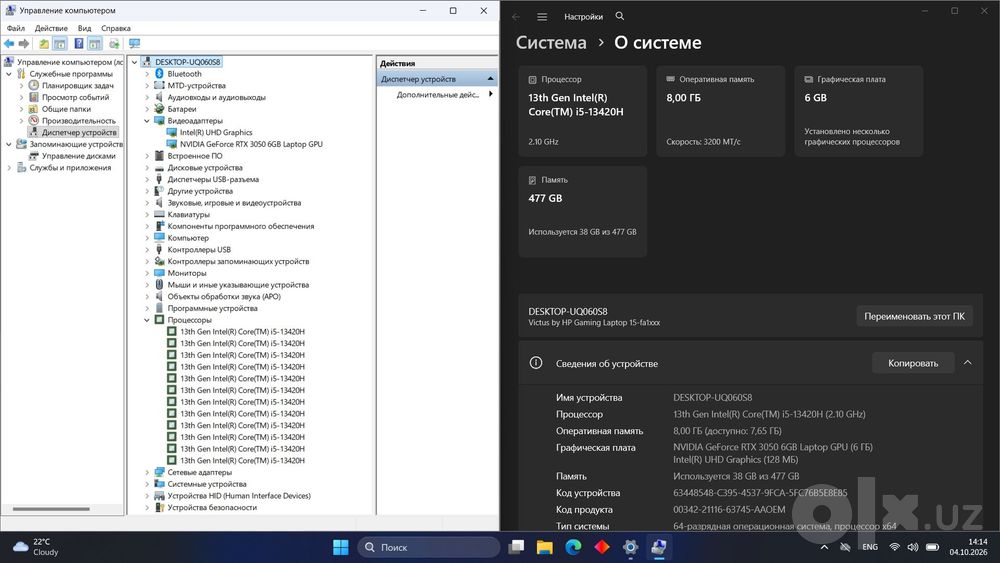Click horizontal scrollbar in left tree pane
Viewport: 1000px width, 563px height.
click(x=51, y=509)
